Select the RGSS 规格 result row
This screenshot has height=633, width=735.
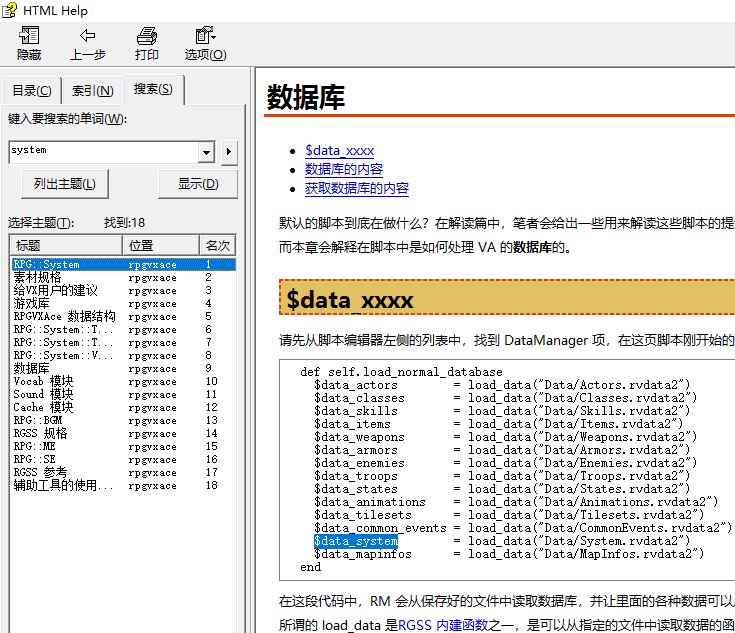(123, 433)
